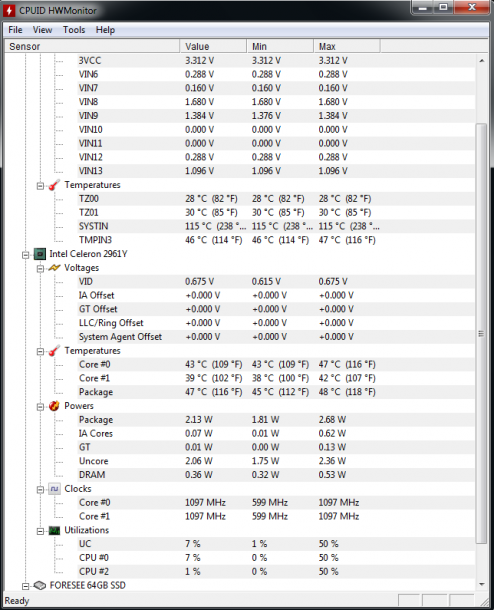
Task: Select the GT power row
Action: click(x=276, y=447)
